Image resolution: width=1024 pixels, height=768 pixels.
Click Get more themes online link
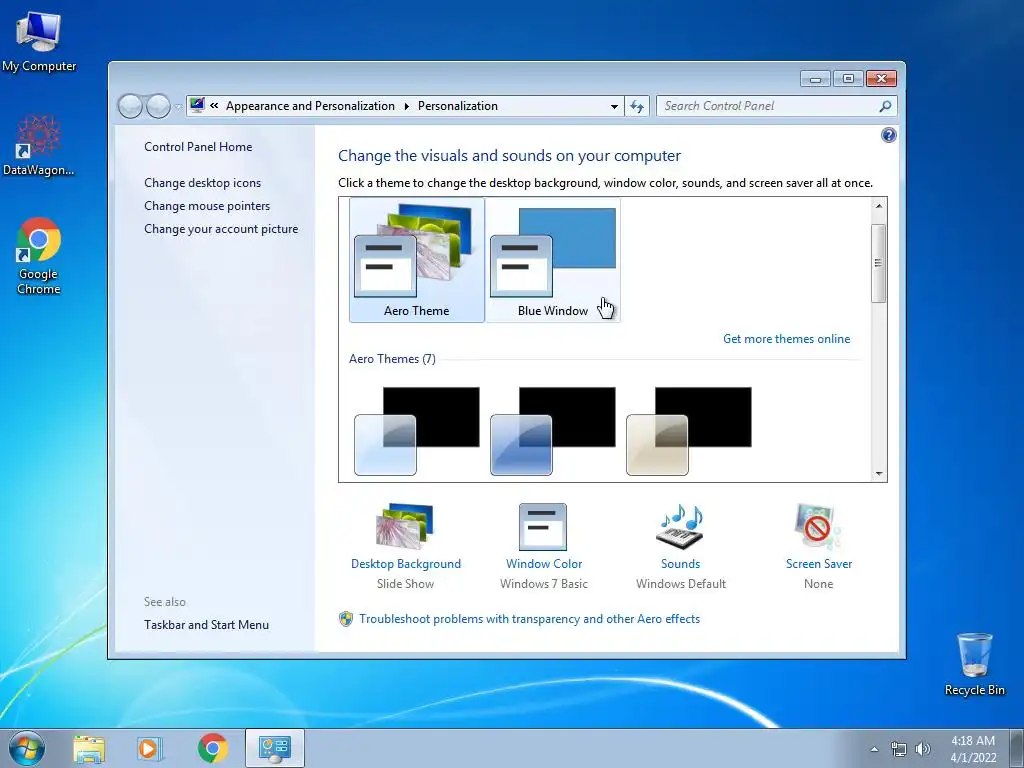[x=786, y=339]
